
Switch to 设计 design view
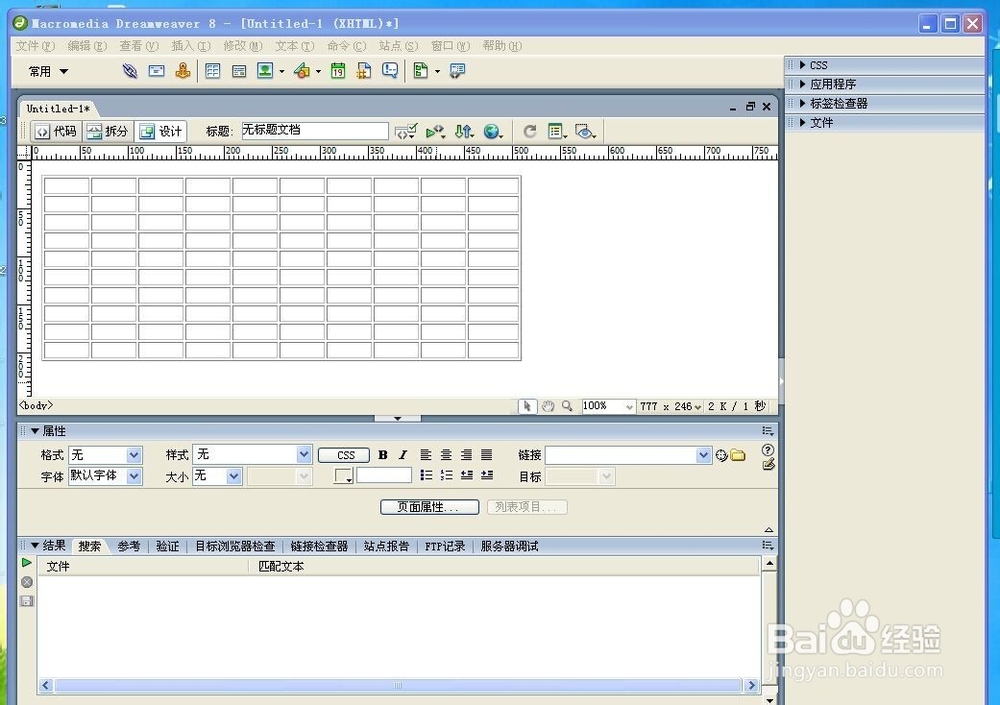[161, 131]
